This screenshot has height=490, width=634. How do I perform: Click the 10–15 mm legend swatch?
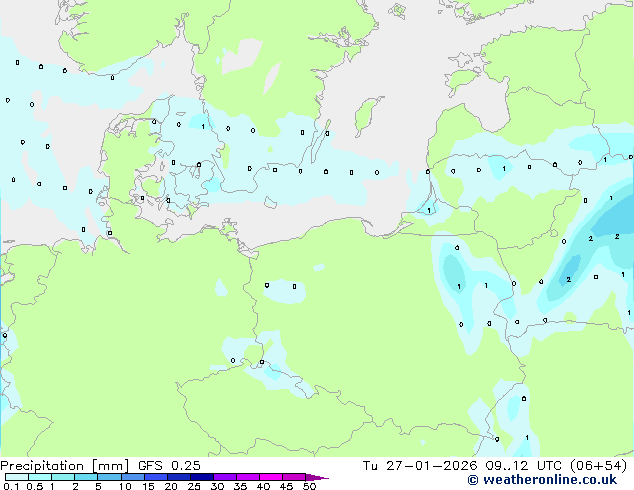[x=132, y=477]
